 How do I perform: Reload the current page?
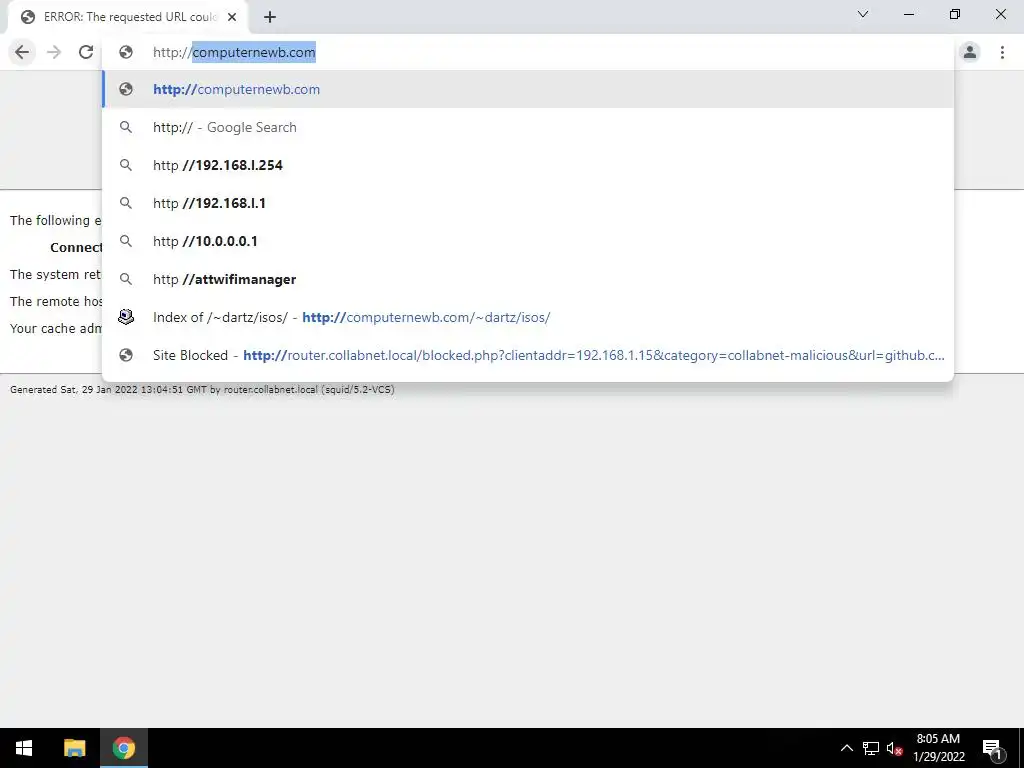(x=86, y=52)
